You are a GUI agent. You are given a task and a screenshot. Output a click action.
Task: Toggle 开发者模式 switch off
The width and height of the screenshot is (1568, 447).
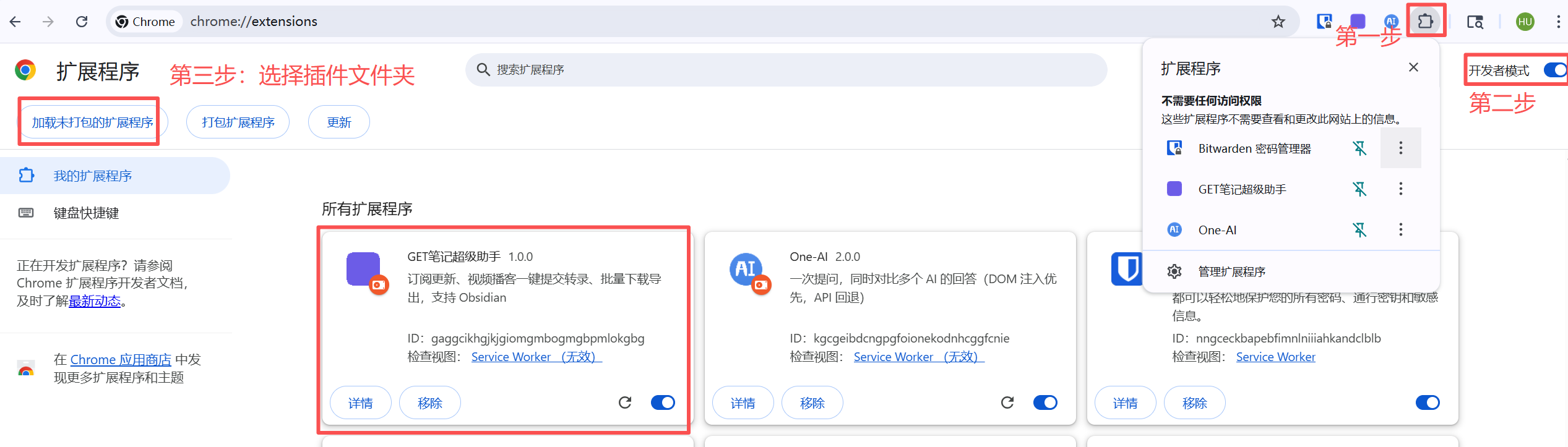pos(1554,70)
